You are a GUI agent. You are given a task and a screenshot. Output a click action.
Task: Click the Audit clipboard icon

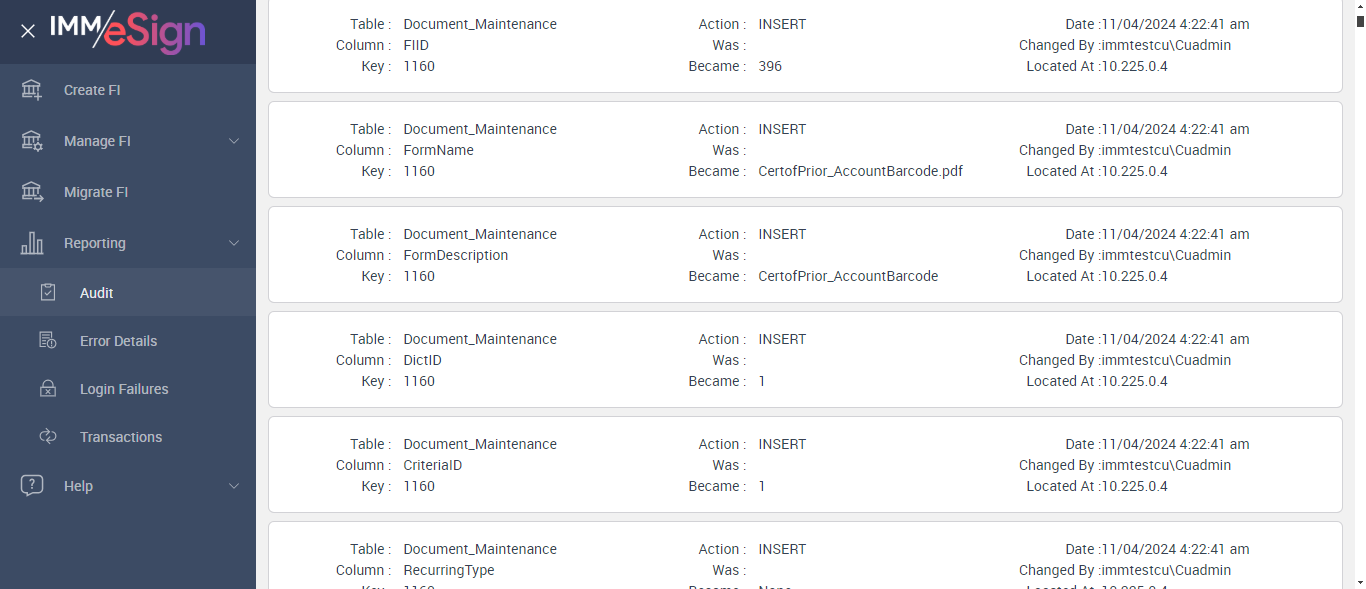click(48, 293)
